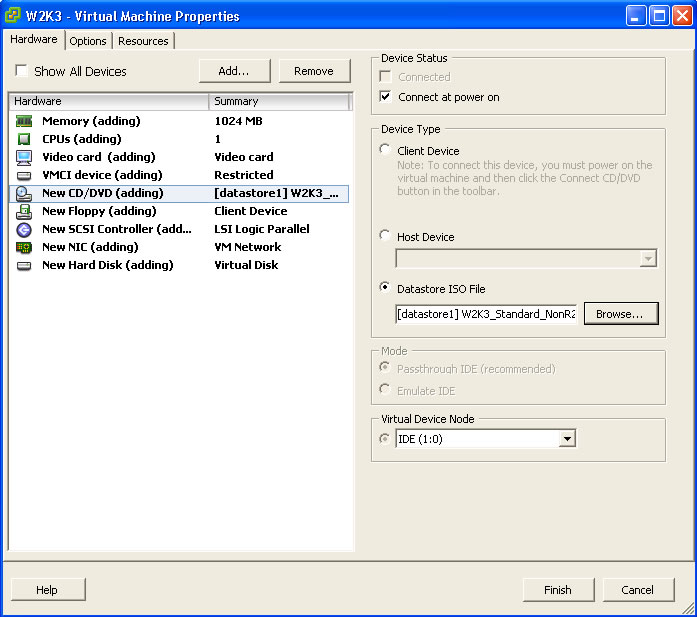Maximize the Virtual Machine Properties window
Screen dimensions: 697x617
[659, 16]
